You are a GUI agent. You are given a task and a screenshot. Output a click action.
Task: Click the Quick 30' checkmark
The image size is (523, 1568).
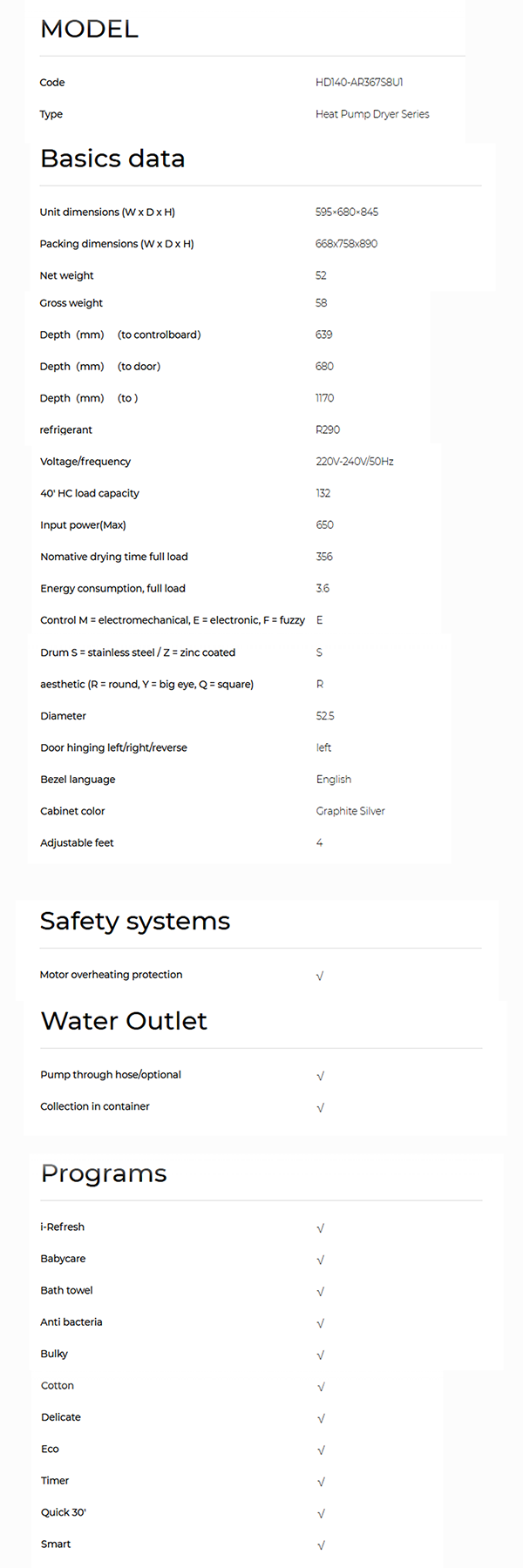pyautogui.click(x=321, y=1514)
